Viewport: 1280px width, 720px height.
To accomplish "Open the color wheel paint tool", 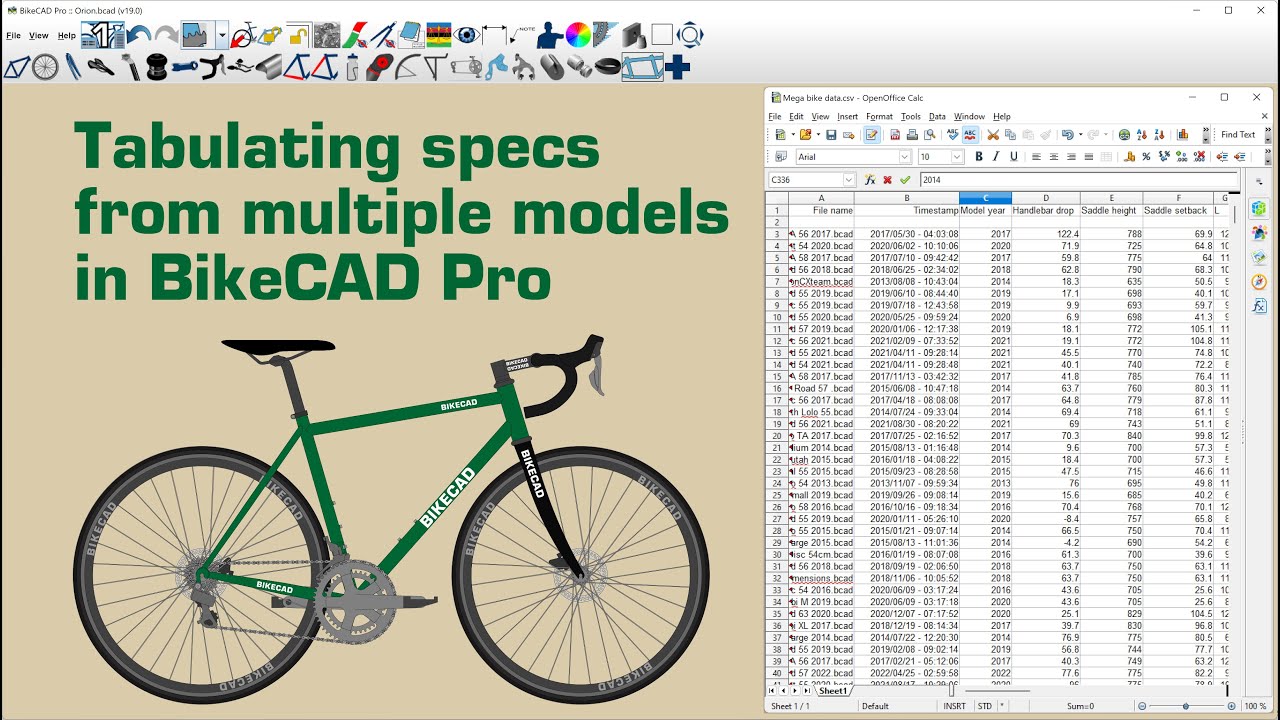I will pyautogui.click(x=578, y=36).
